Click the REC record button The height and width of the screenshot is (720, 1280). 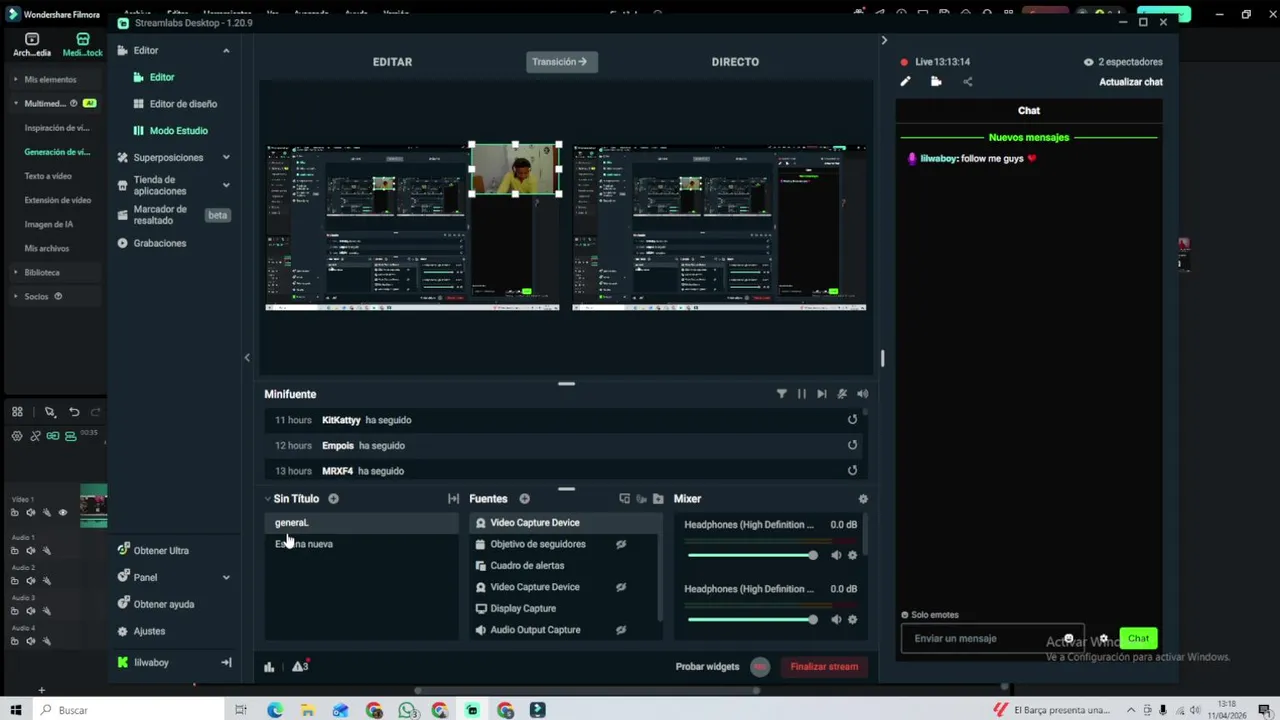(x=760, y=667)
